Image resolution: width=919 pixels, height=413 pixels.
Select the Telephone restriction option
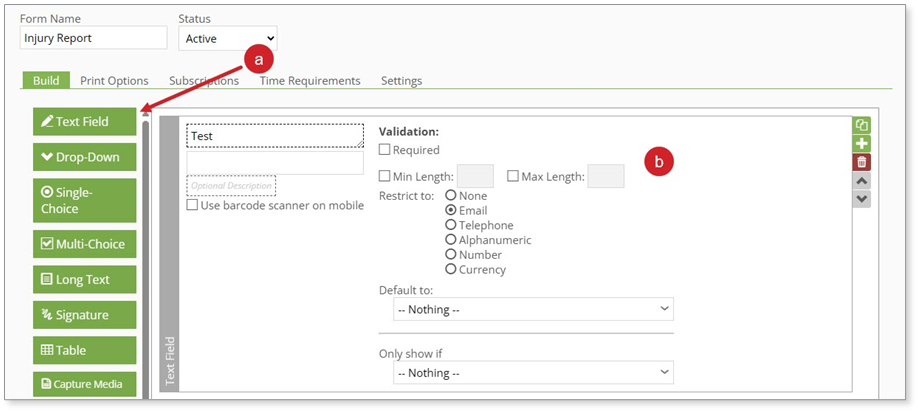tap(451, 225)
